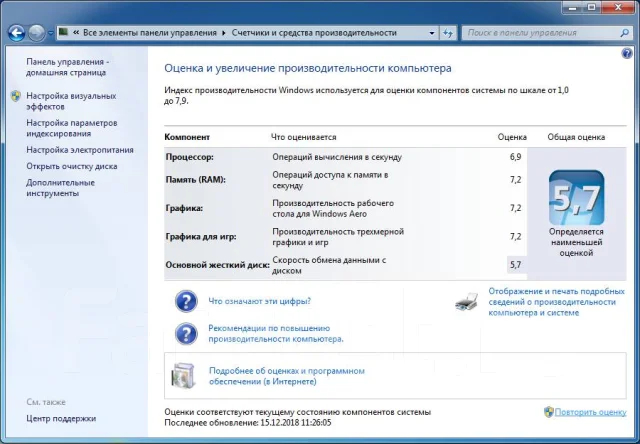Viewport: 640px width, 444px height.
Task: Click the forward navigation arrow
Action: pyautogui.click(x=36, y=33)
